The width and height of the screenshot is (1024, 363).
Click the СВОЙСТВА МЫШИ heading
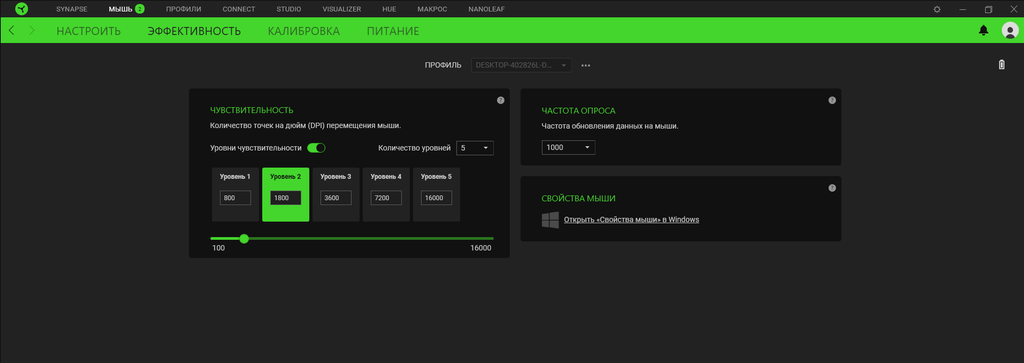tap(579, 198)
